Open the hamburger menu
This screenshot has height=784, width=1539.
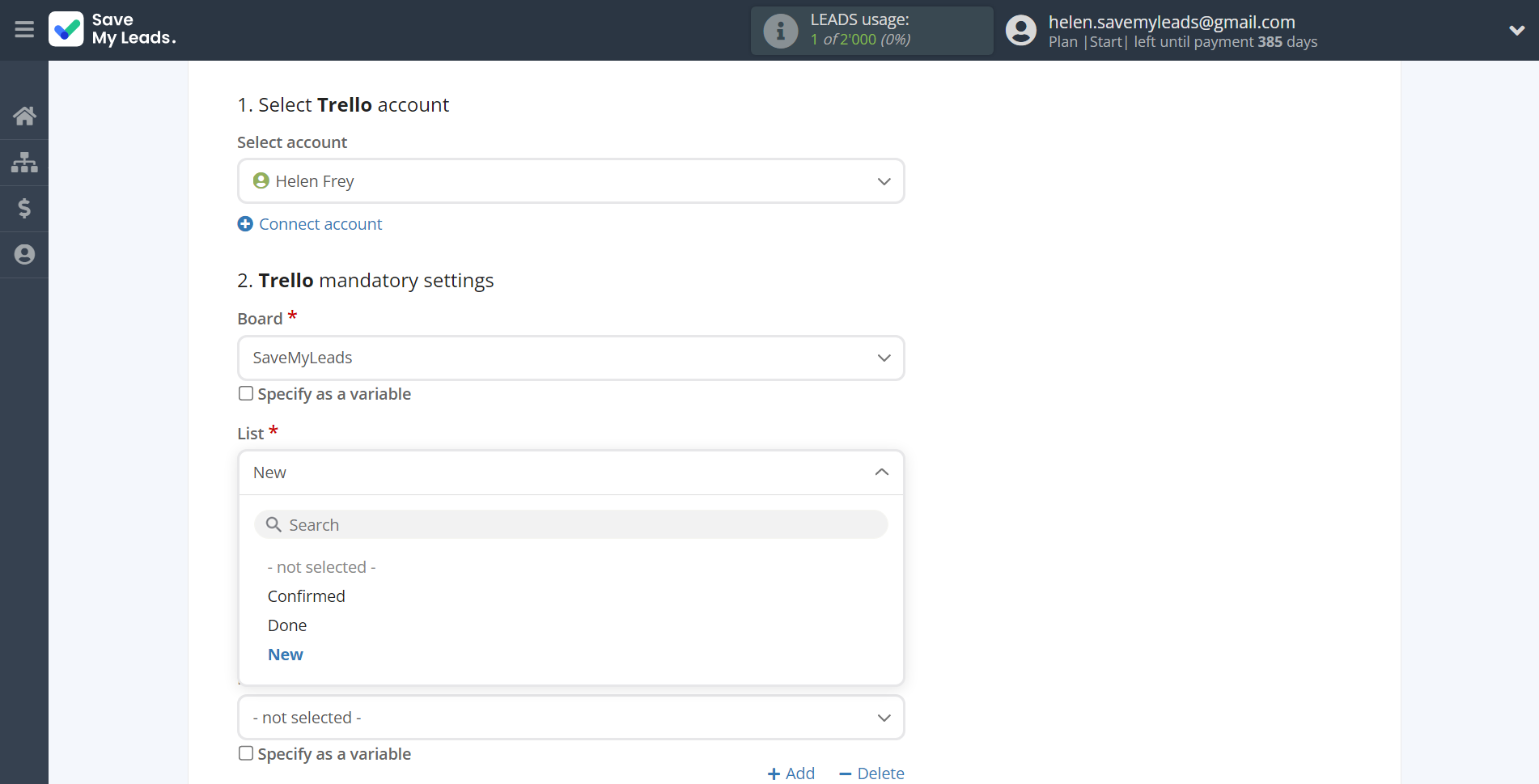click(x=24, y=30)
